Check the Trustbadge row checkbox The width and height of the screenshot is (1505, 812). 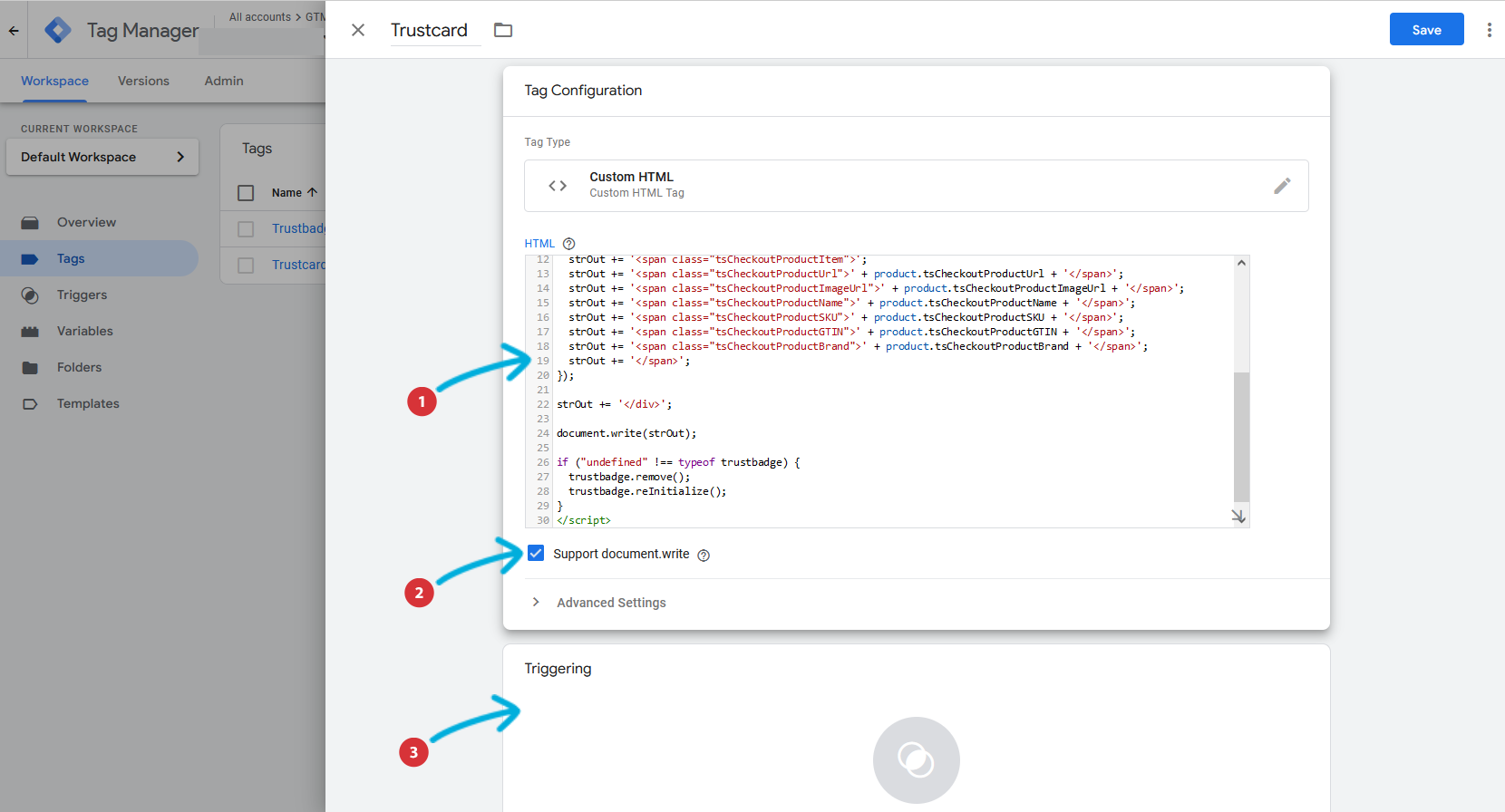[246, 229]
